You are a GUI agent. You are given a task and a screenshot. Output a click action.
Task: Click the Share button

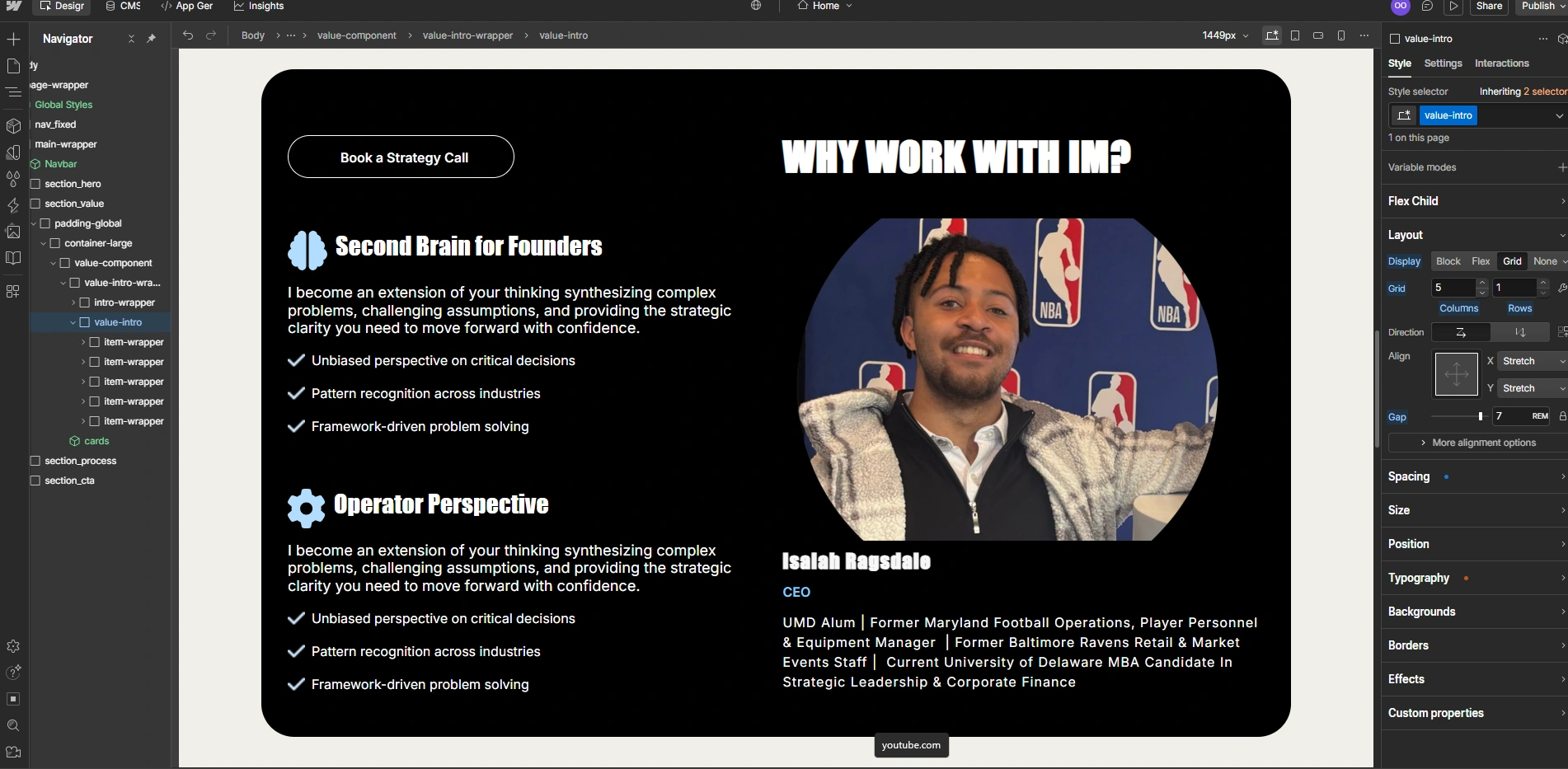pos(1489,6)
